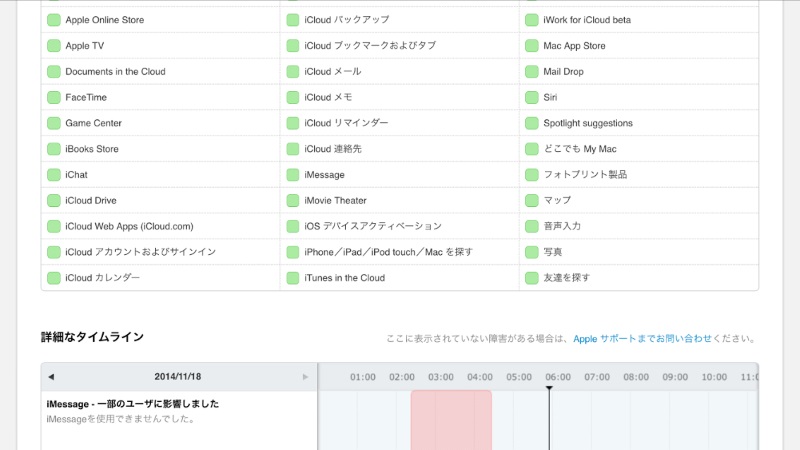This screenshot has width=800, height=450.
Task: Click status icon next to Documents in the Cloud
Action: pyautogui.click(x=54, y=71)
